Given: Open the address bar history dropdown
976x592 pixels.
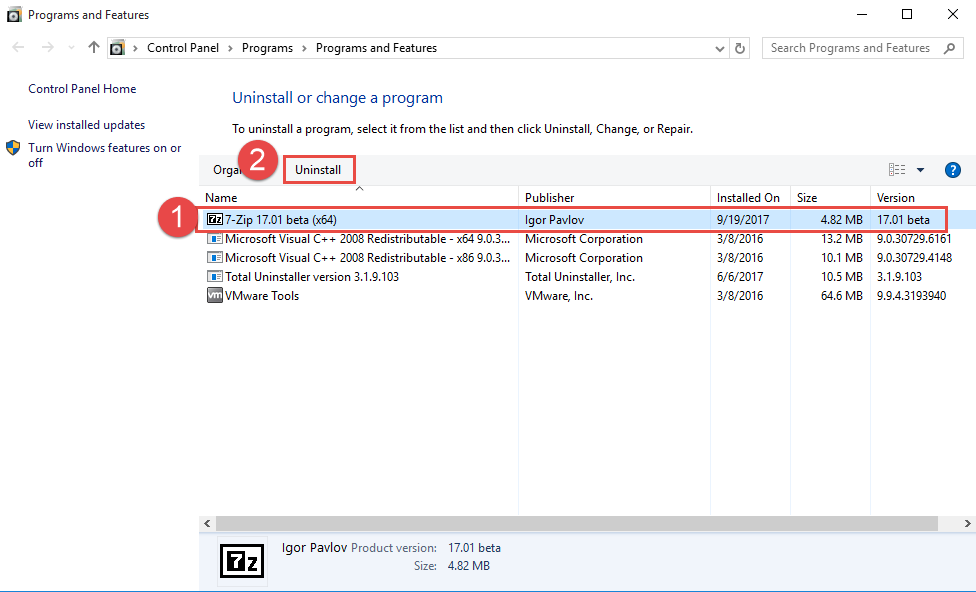Looking at the screenshot, I should coord(719,47).
